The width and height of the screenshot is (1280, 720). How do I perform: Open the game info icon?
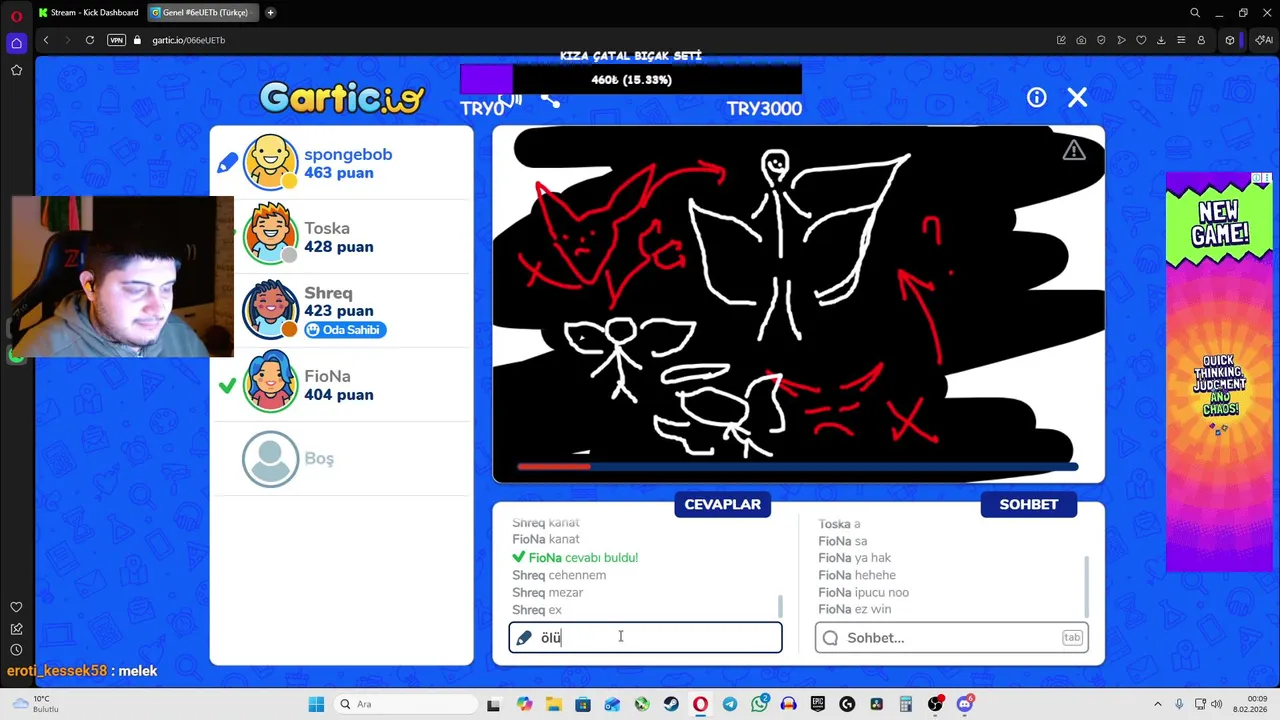coord(1036,97)
